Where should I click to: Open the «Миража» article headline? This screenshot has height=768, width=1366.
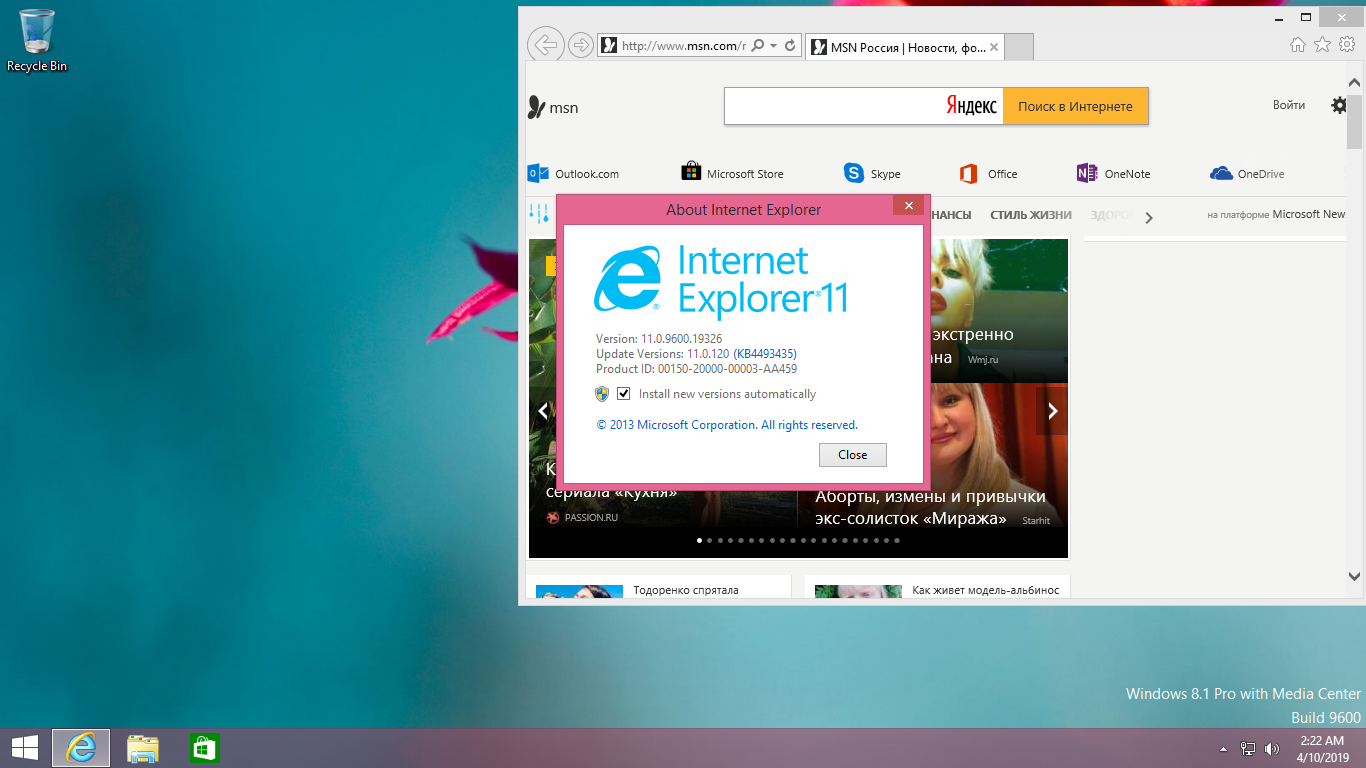tap(930, 507)
